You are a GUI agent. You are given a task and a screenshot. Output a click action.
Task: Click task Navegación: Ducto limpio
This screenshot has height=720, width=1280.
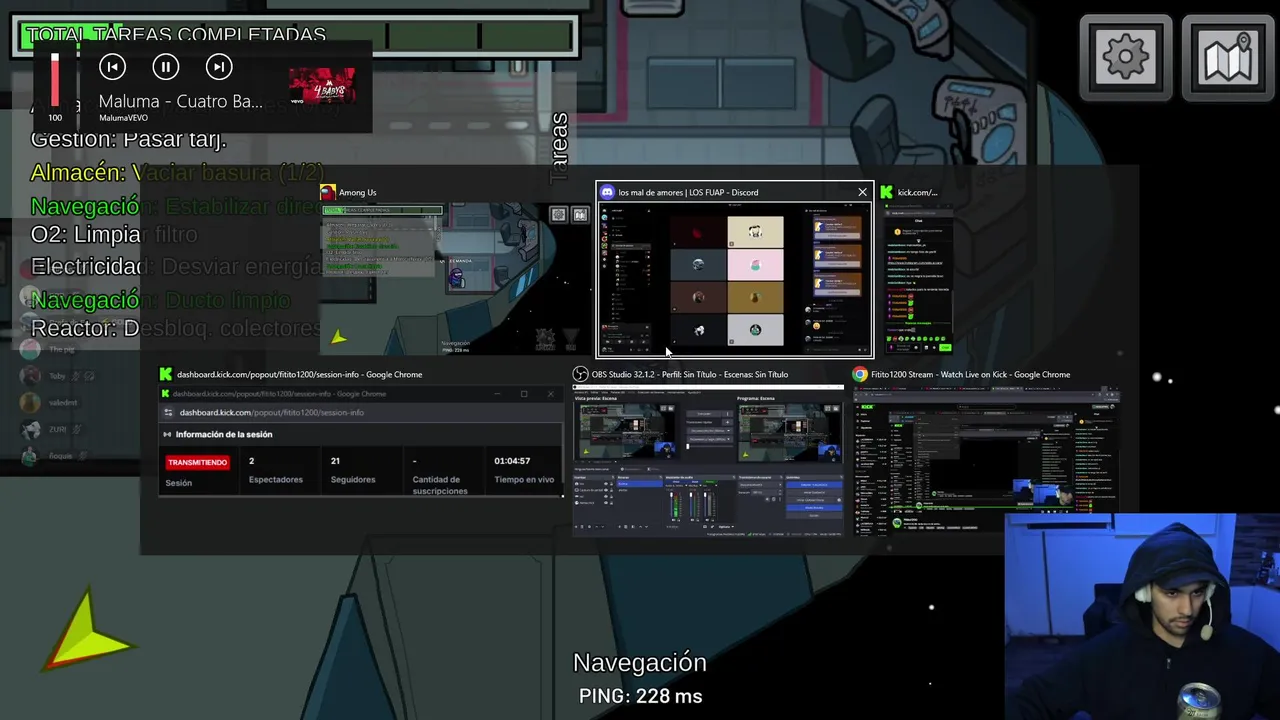tap(160, 300)
